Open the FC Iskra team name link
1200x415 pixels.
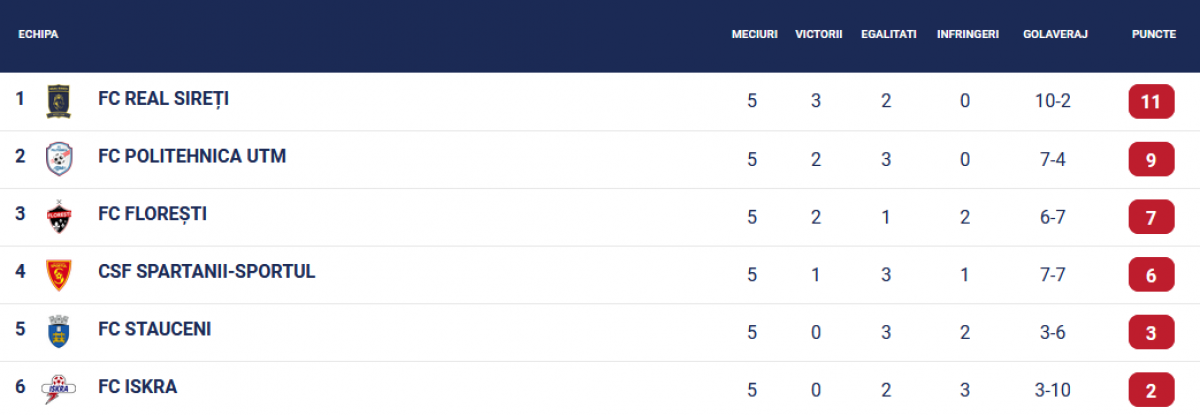click(x=138, y=386)
